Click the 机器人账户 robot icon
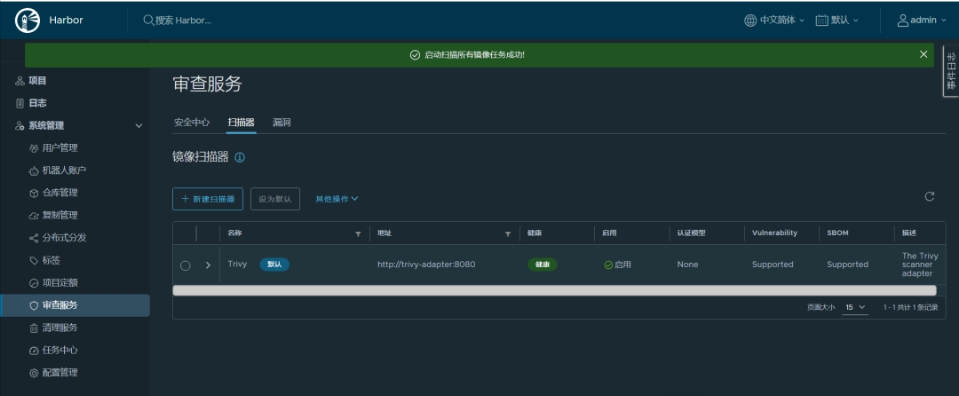Screen dimensions: 959x396 34,171
